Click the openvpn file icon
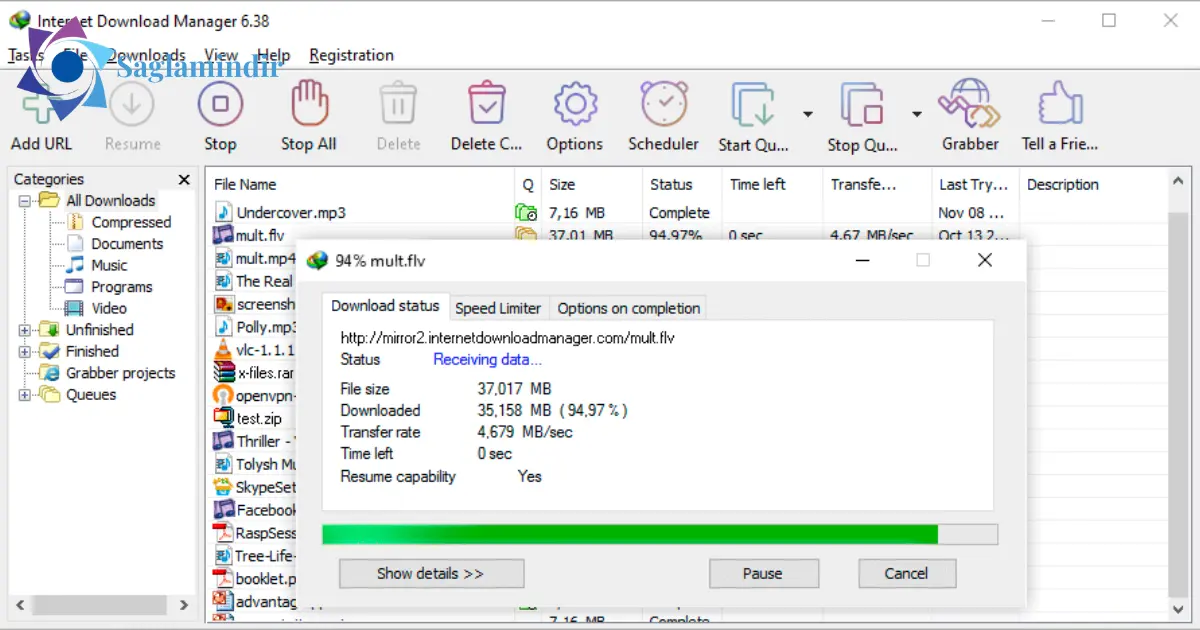This screenshot has height=630, width=1200. 223,396
